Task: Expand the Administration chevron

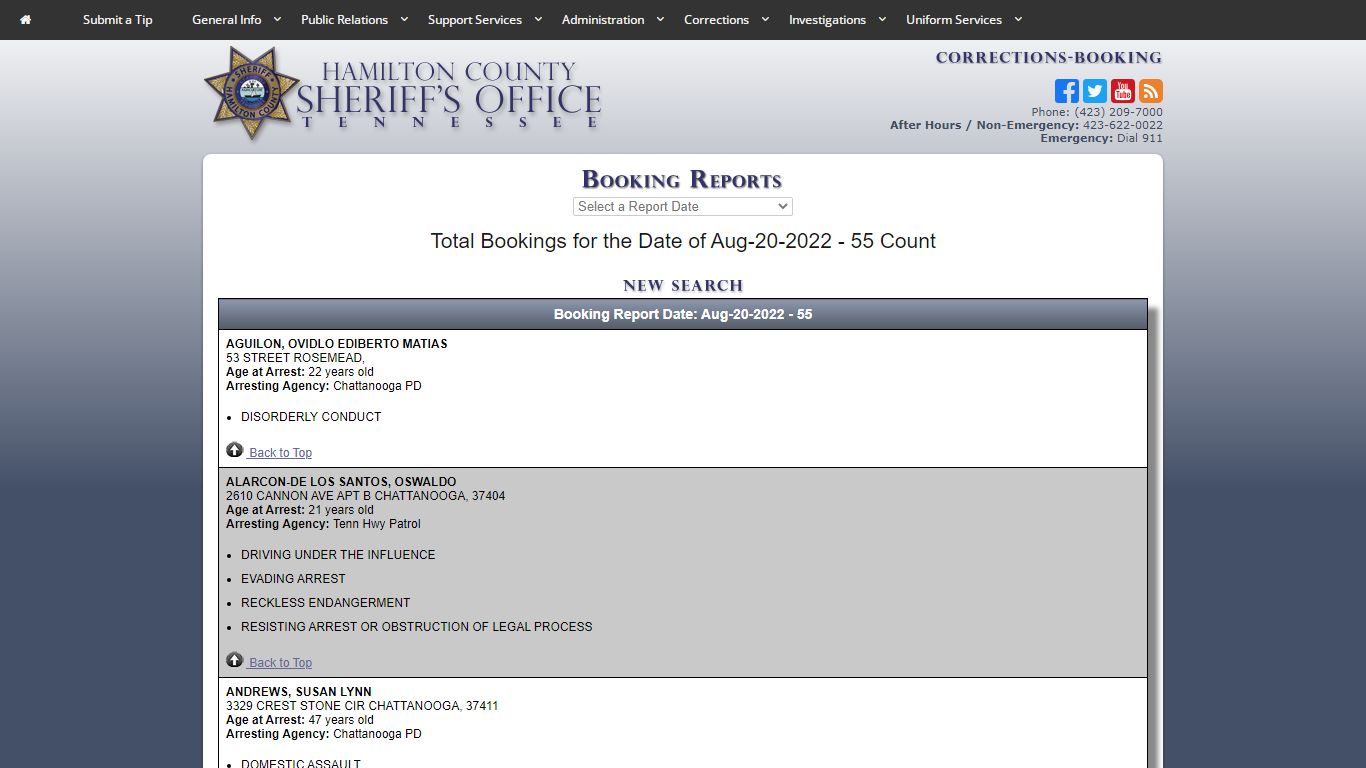Action: [x=660, y=20]
